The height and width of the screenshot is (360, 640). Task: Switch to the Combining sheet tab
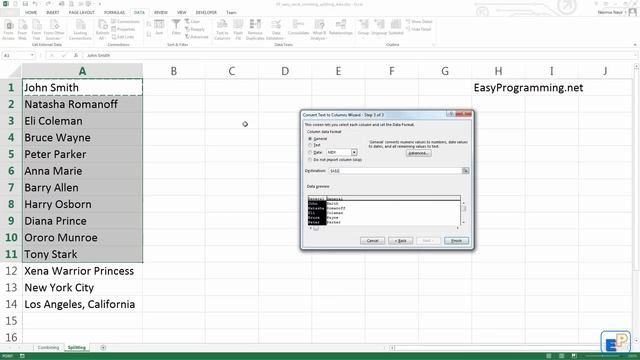48,347
